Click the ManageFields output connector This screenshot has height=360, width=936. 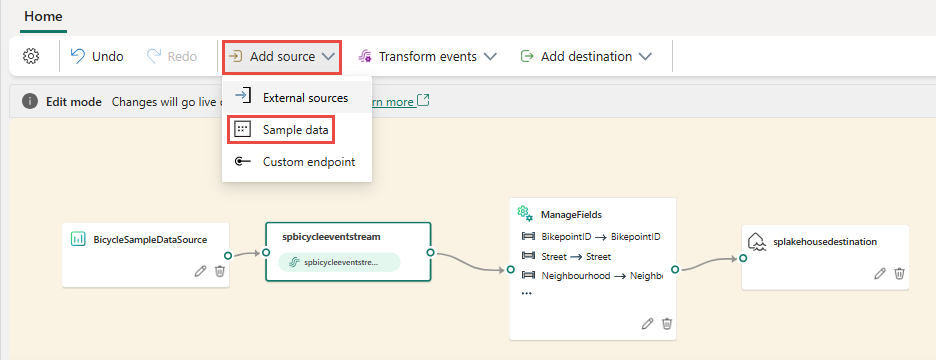675,269
